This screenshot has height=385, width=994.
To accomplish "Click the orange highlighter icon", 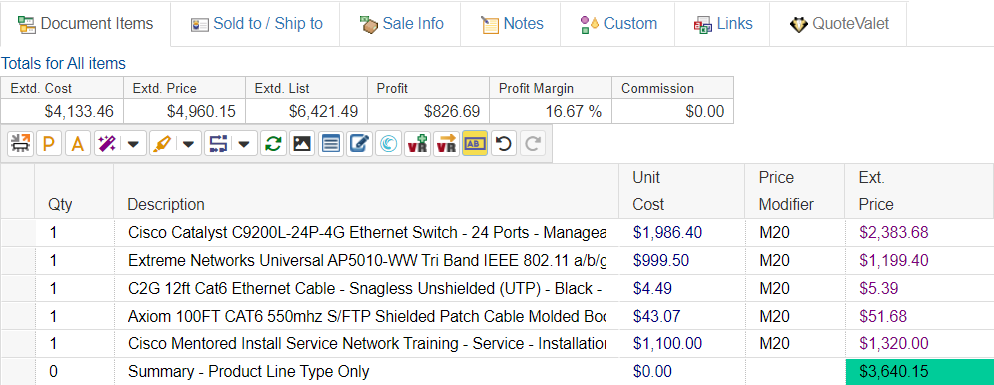I will pyautogui.click(x=161, y=144).
